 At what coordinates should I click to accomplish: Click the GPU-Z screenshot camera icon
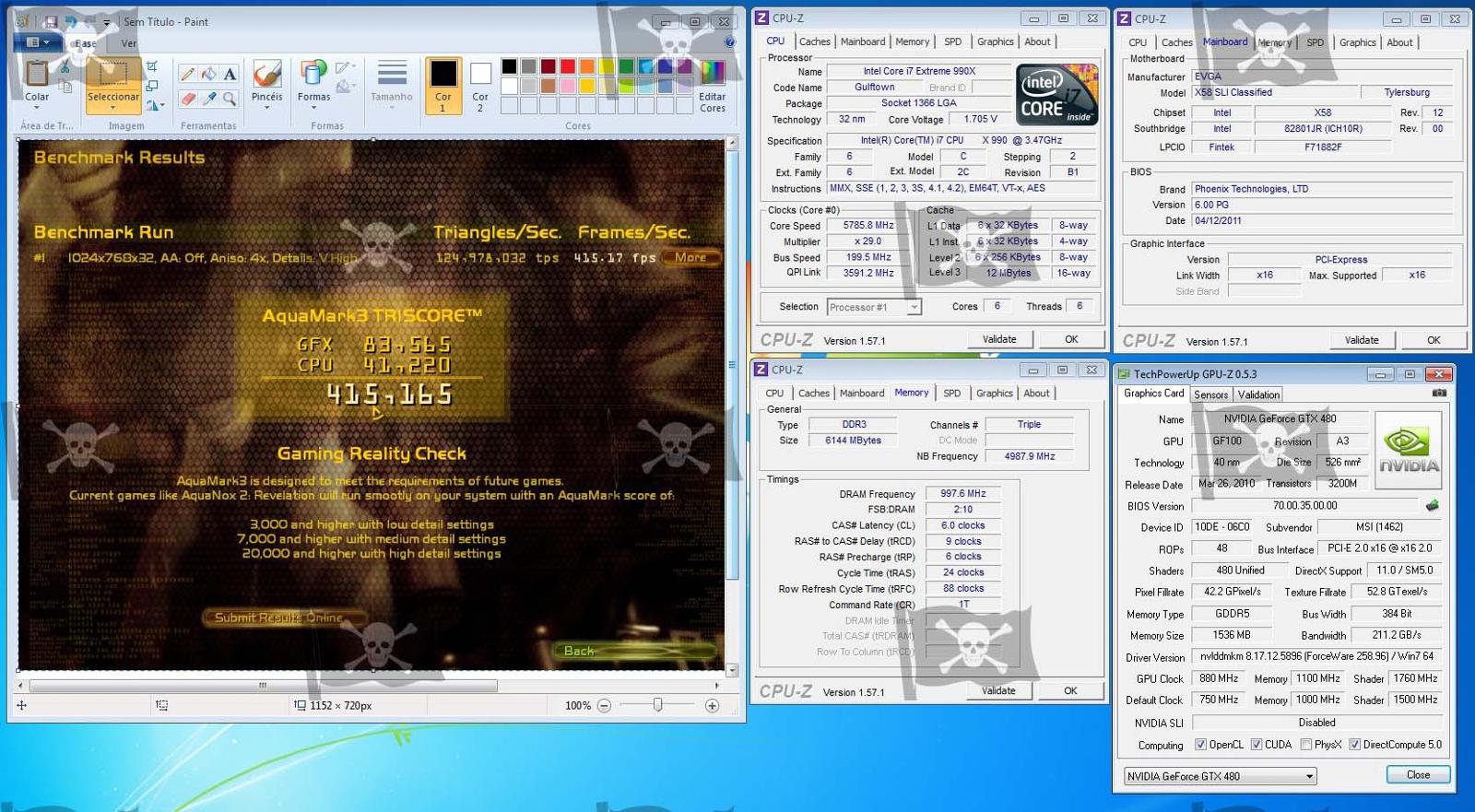coord(1439,394)
